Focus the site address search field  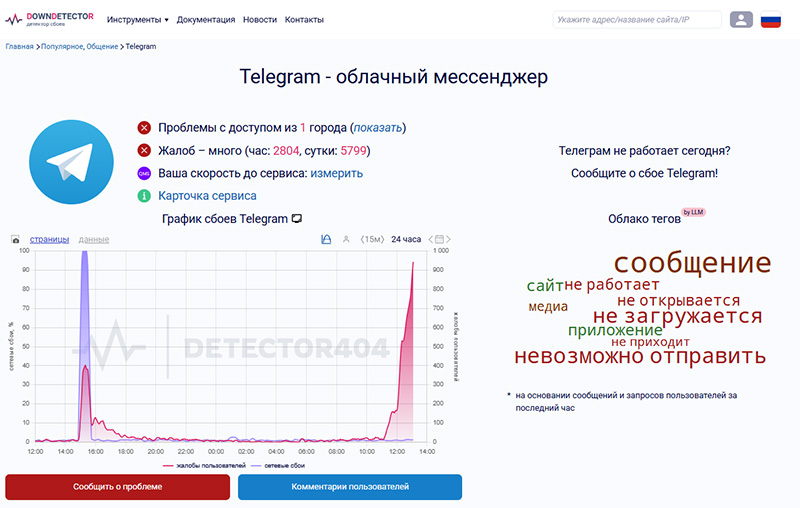[x=637, y=20]
